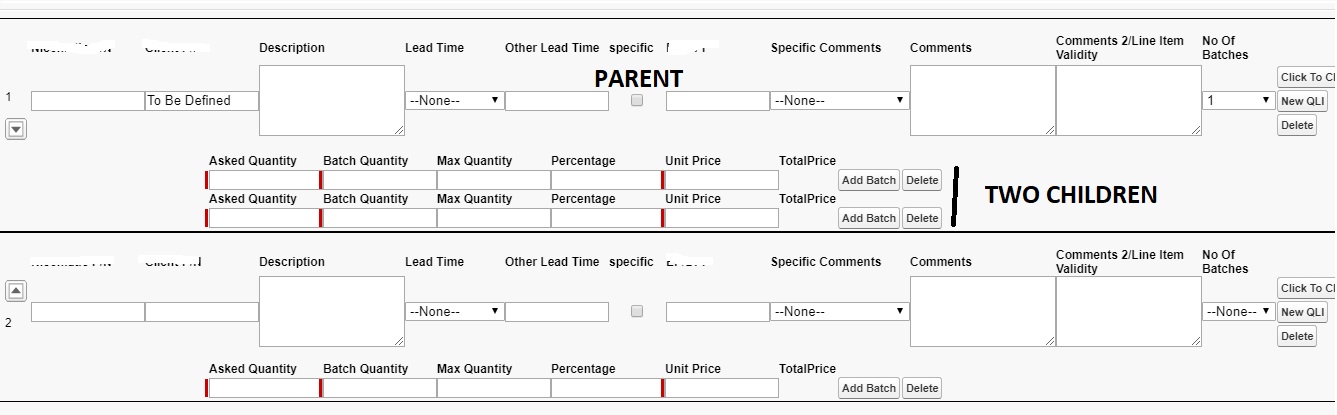Click the Description textarea in row 1
1337x415 pixels.
pyautogui.click(x=331, y=100)
